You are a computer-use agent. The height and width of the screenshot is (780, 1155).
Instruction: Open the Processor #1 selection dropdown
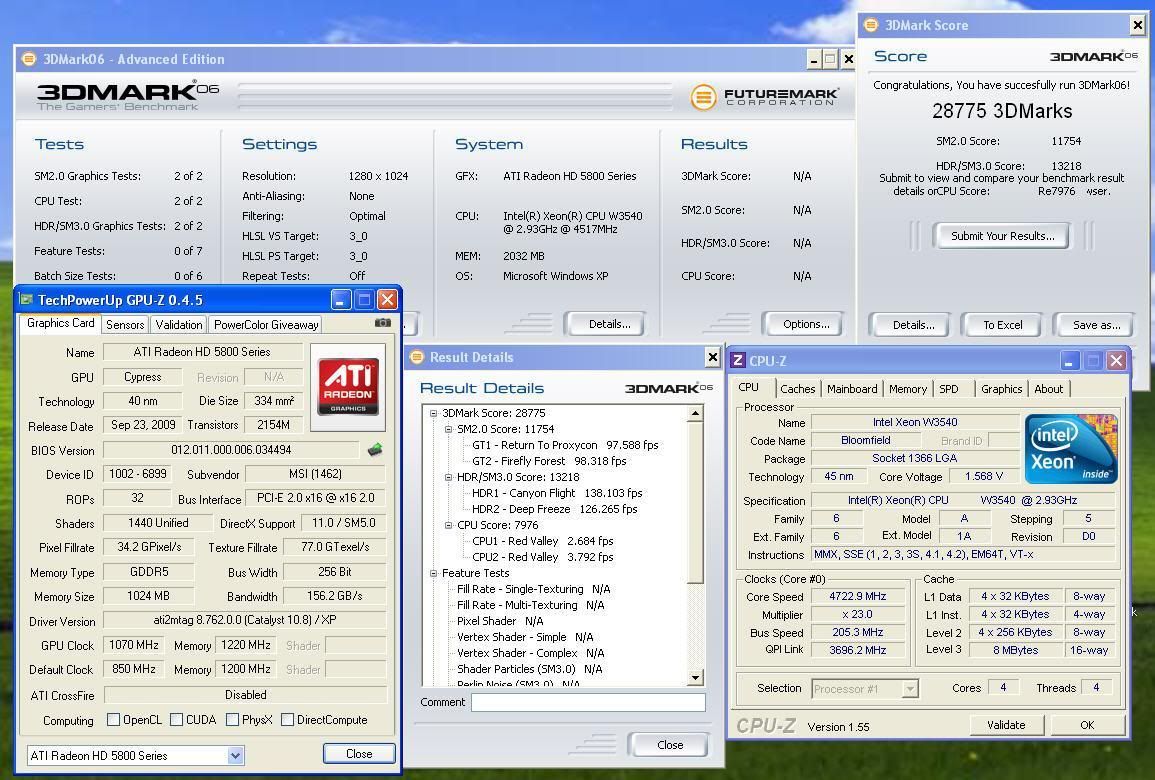point(910,689)
